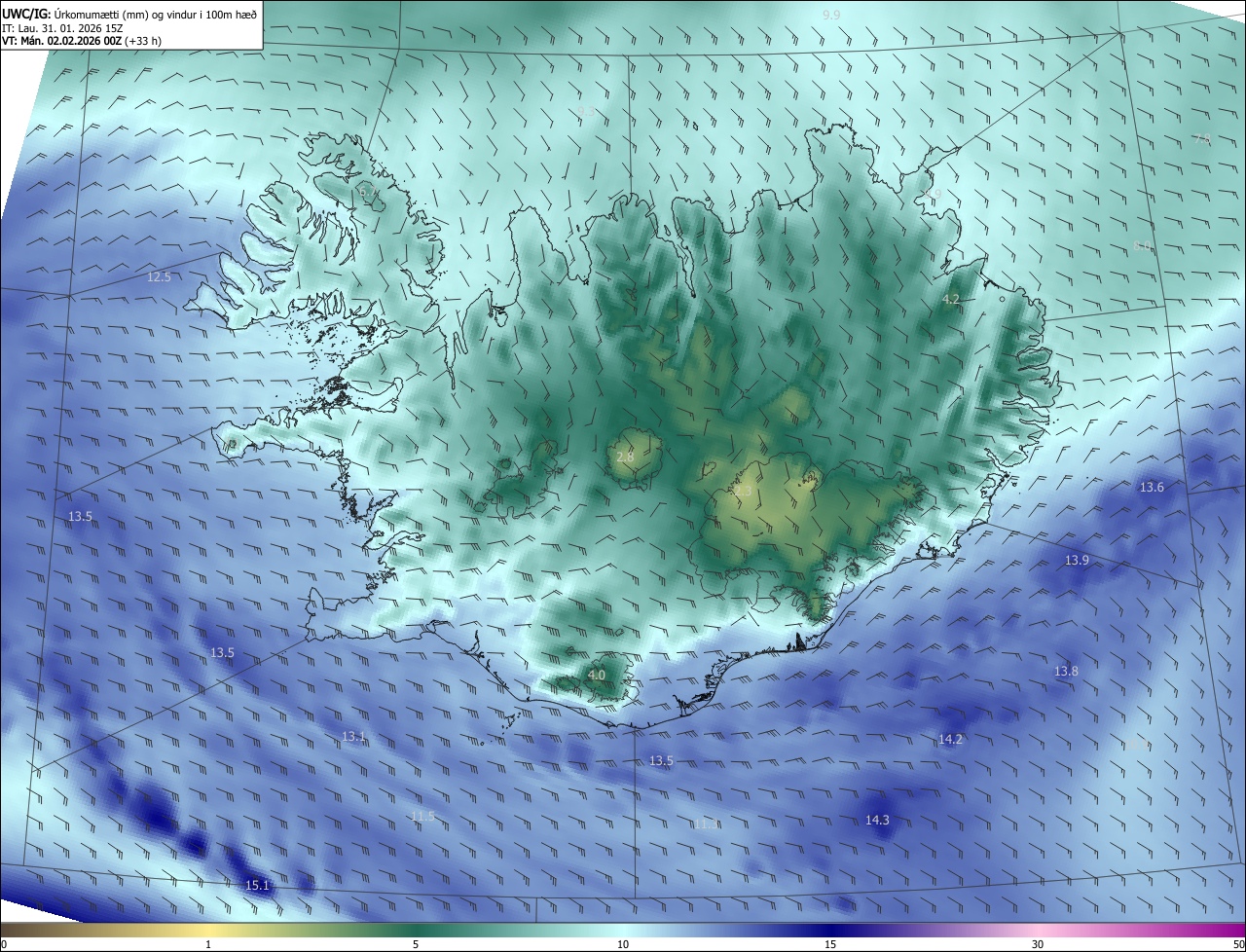Click the 14.3 value label
Image resolution: width=1246 pixels, height=952 pixels.
coord(877,821)
